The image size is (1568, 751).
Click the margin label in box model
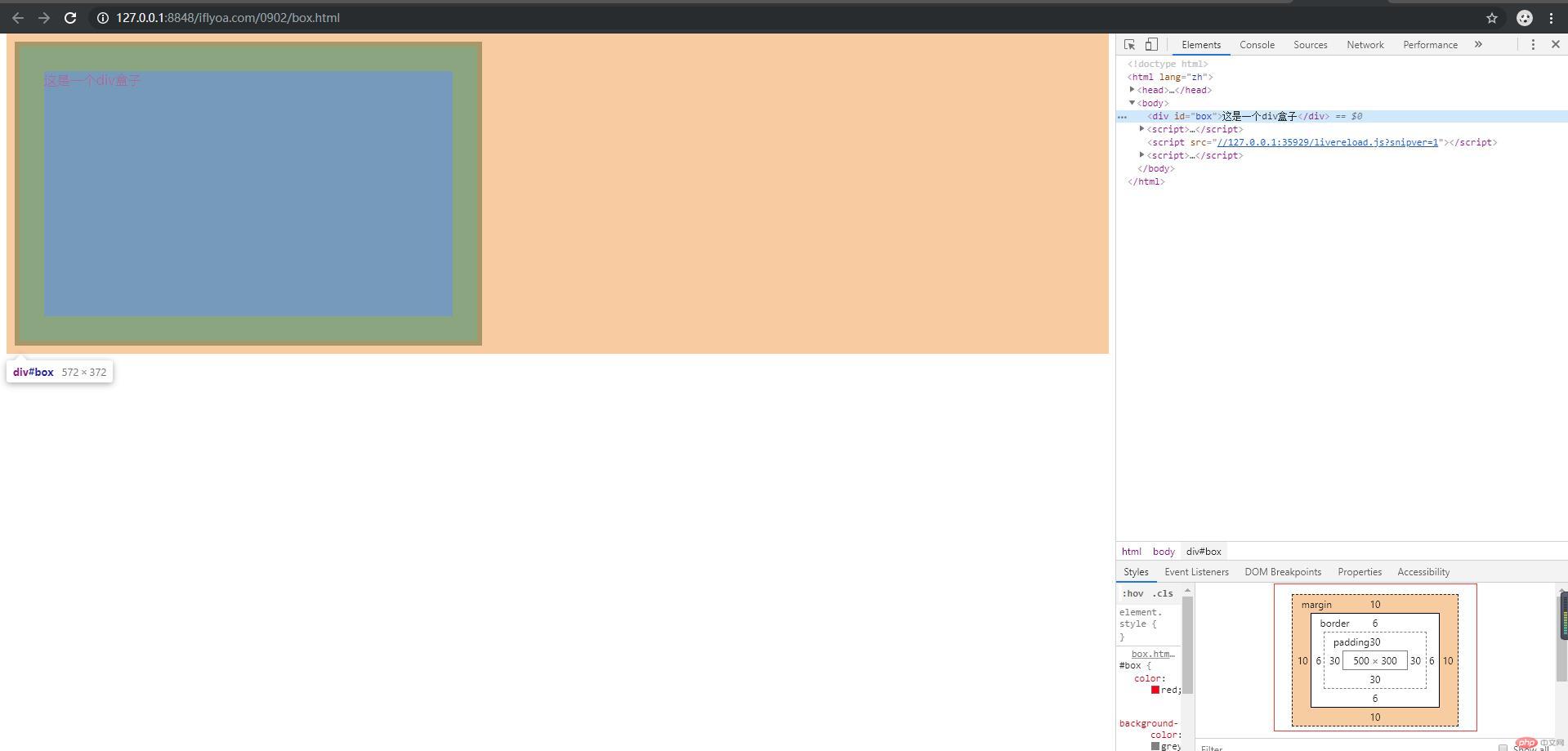tap(1316, 605)
